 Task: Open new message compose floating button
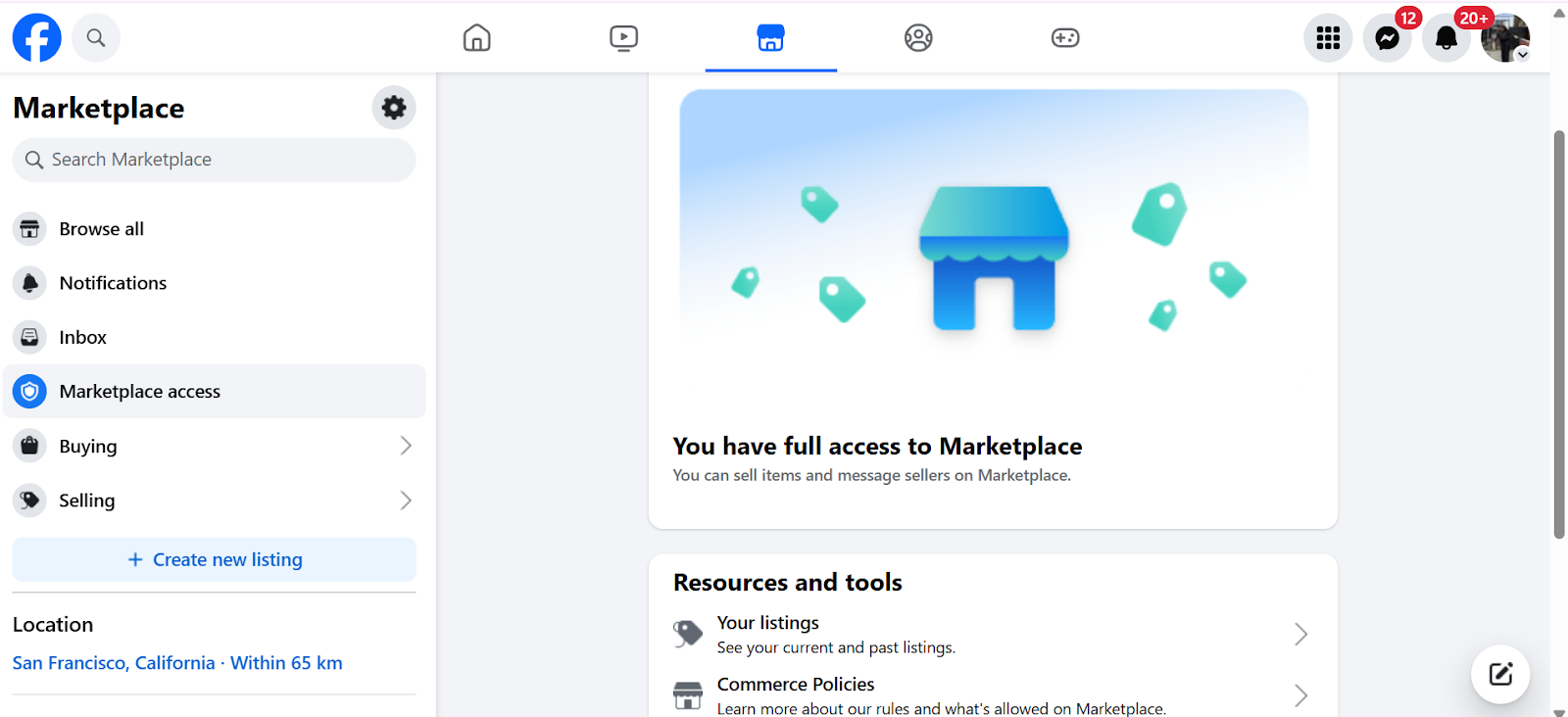[x=1500, y=674]
